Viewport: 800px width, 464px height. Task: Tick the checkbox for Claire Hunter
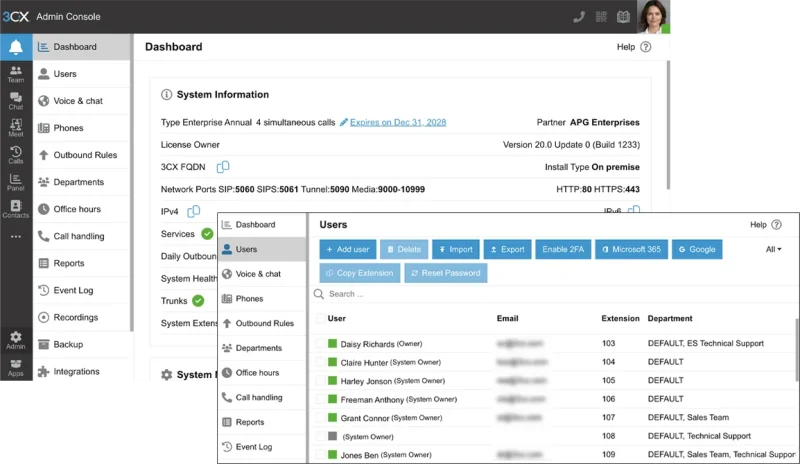point(320,362)
